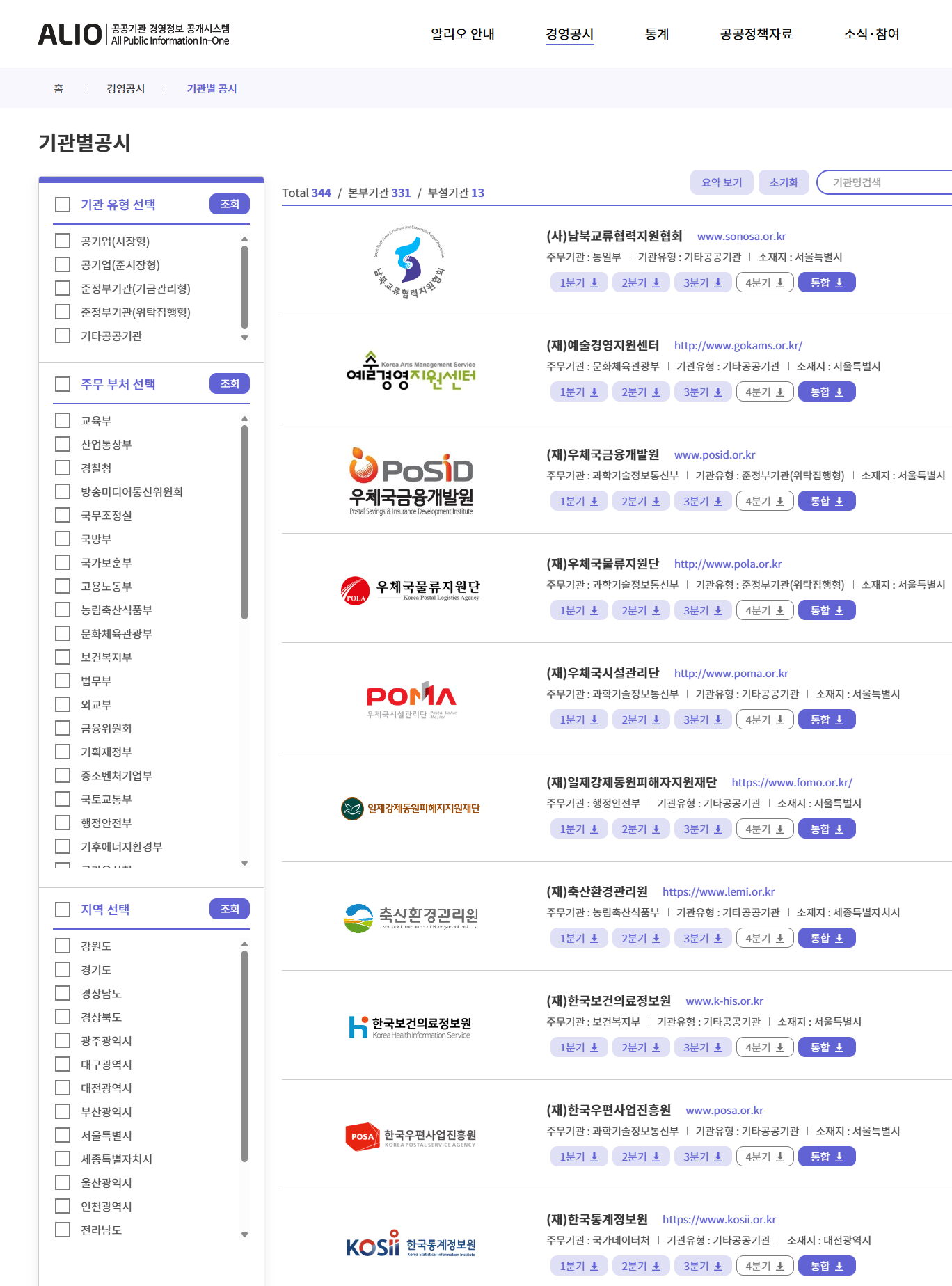Download 4분기 report for 한국보건의료정보원
Screen dimensions: 952x1286
[765, 1047]
